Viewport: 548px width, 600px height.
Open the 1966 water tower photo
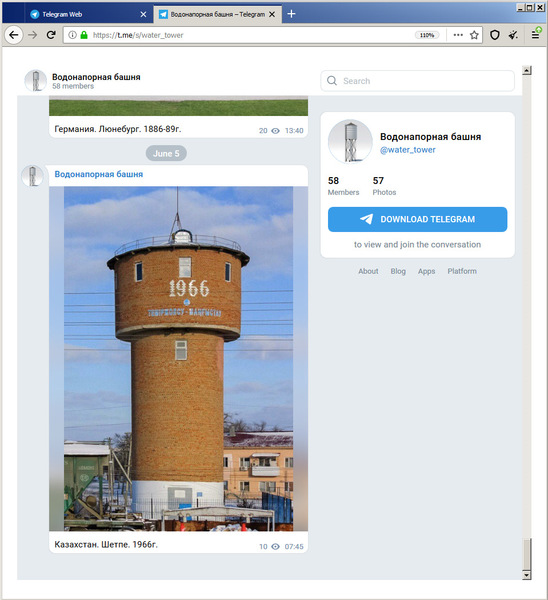click(x=178, y=359)
